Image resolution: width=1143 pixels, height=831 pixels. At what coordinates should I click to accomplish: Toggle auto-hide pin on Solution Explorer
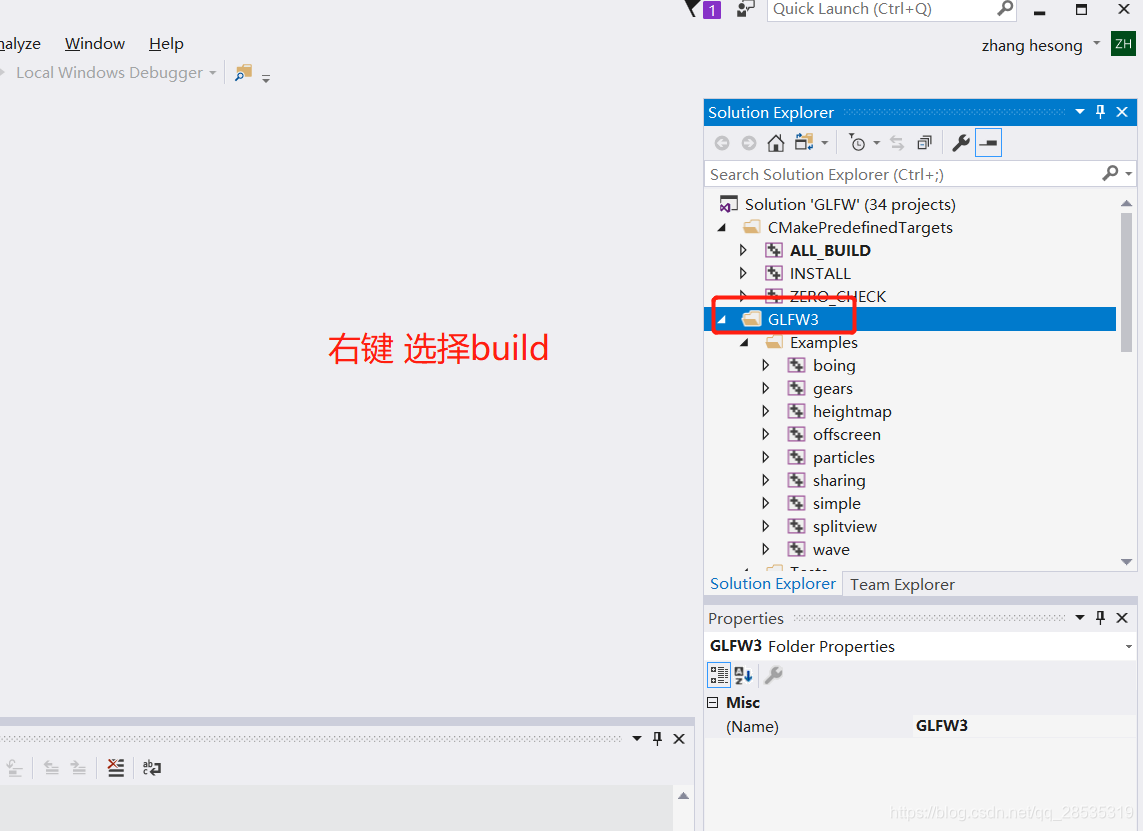1101,112
